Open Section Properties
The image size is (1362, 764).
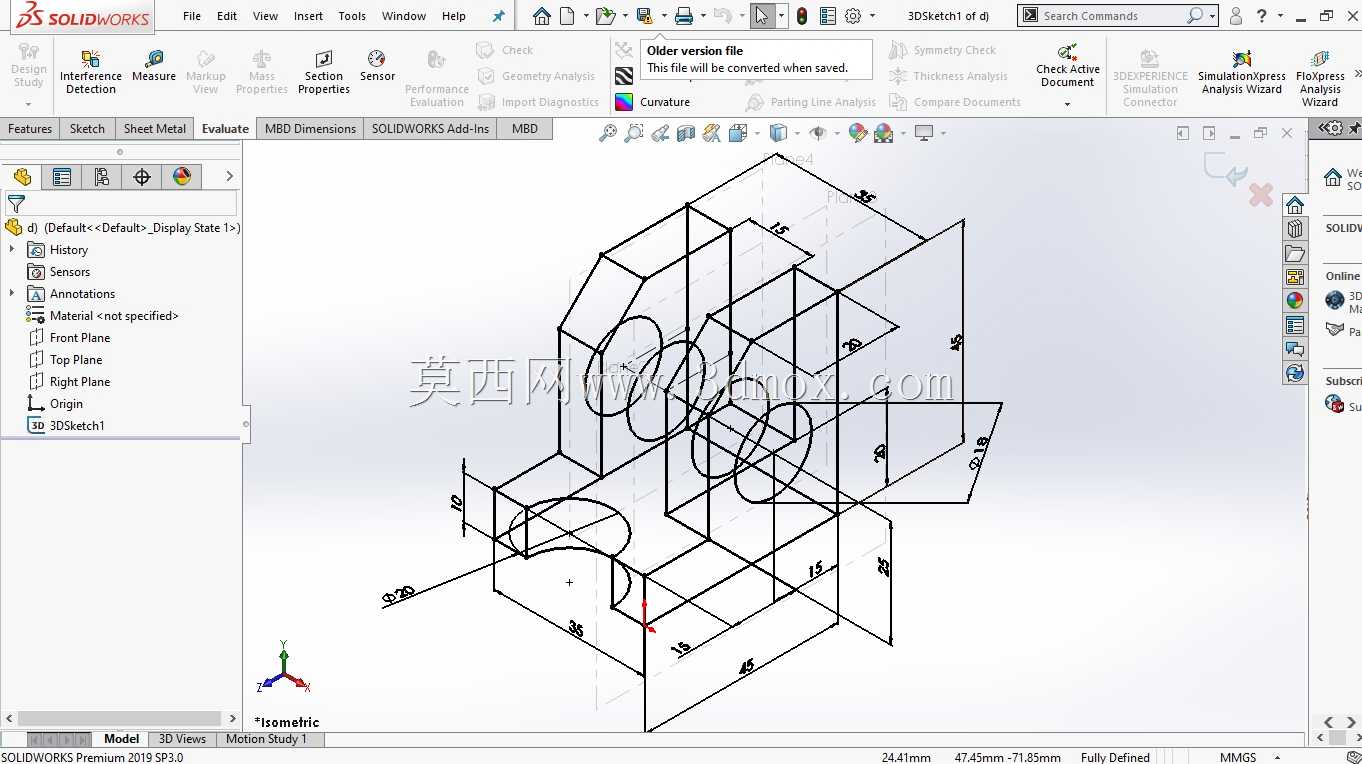click(x=324, y=70)
